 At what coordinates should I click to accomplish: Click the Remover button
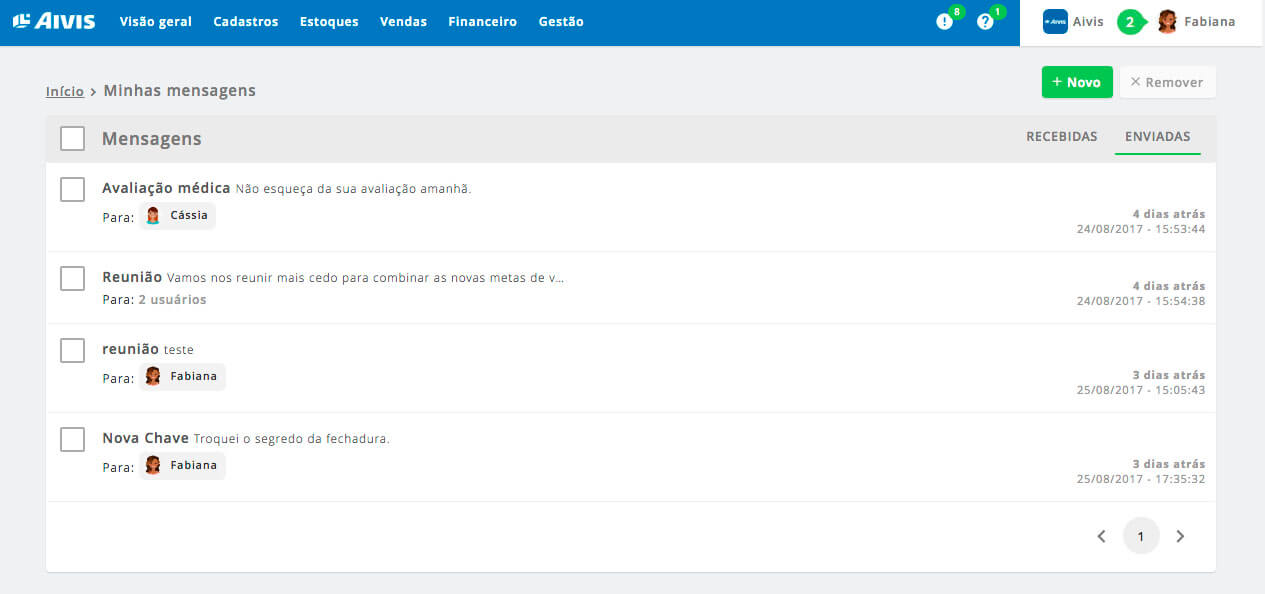(1168, 82)
